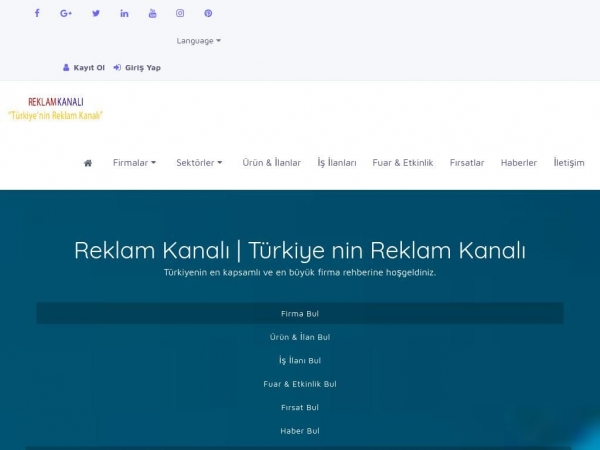
Task: Open the Facebook social link
Action: 37,13
